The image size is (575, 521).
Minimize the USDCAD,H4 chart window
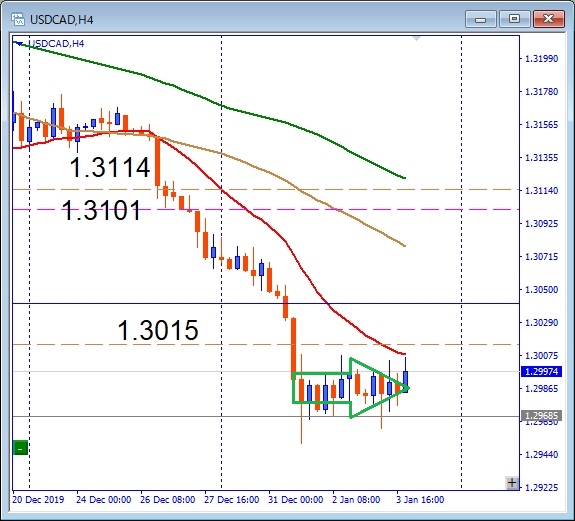(480, 19)
